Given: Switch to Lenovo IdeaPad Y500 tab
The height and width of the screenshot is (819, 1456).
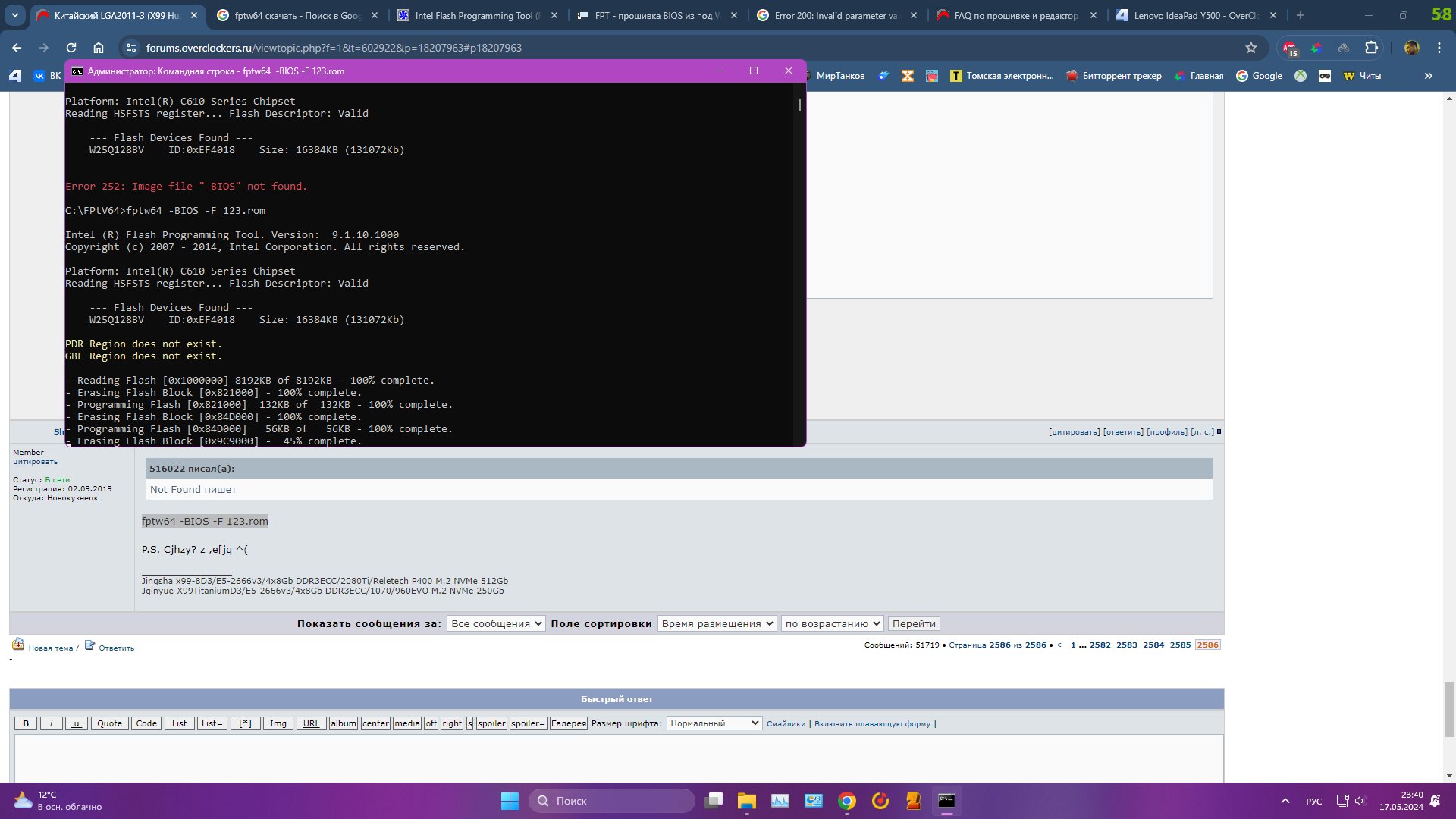Looking at the screenshot, I should point(1195,15).
